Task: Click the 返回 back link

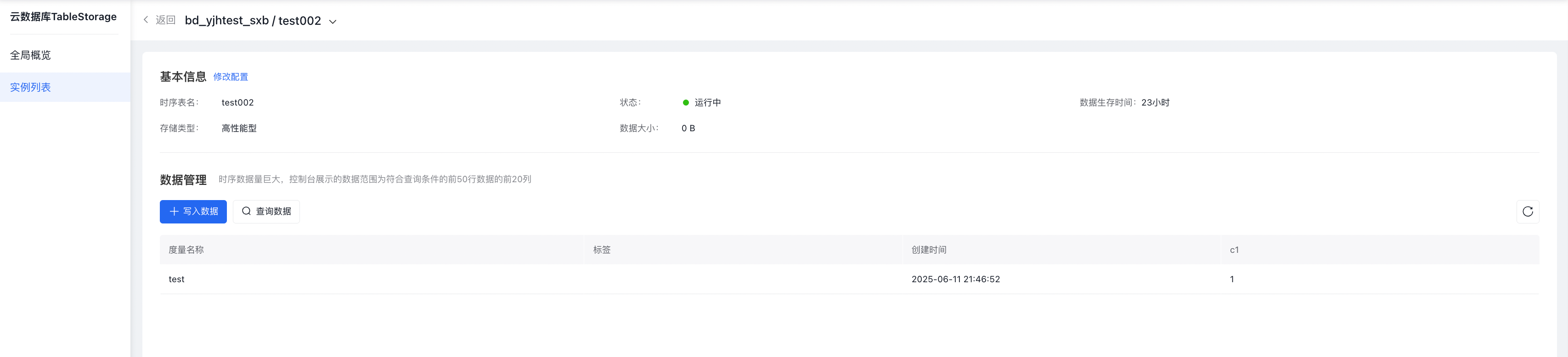Action: click(165, 20)
